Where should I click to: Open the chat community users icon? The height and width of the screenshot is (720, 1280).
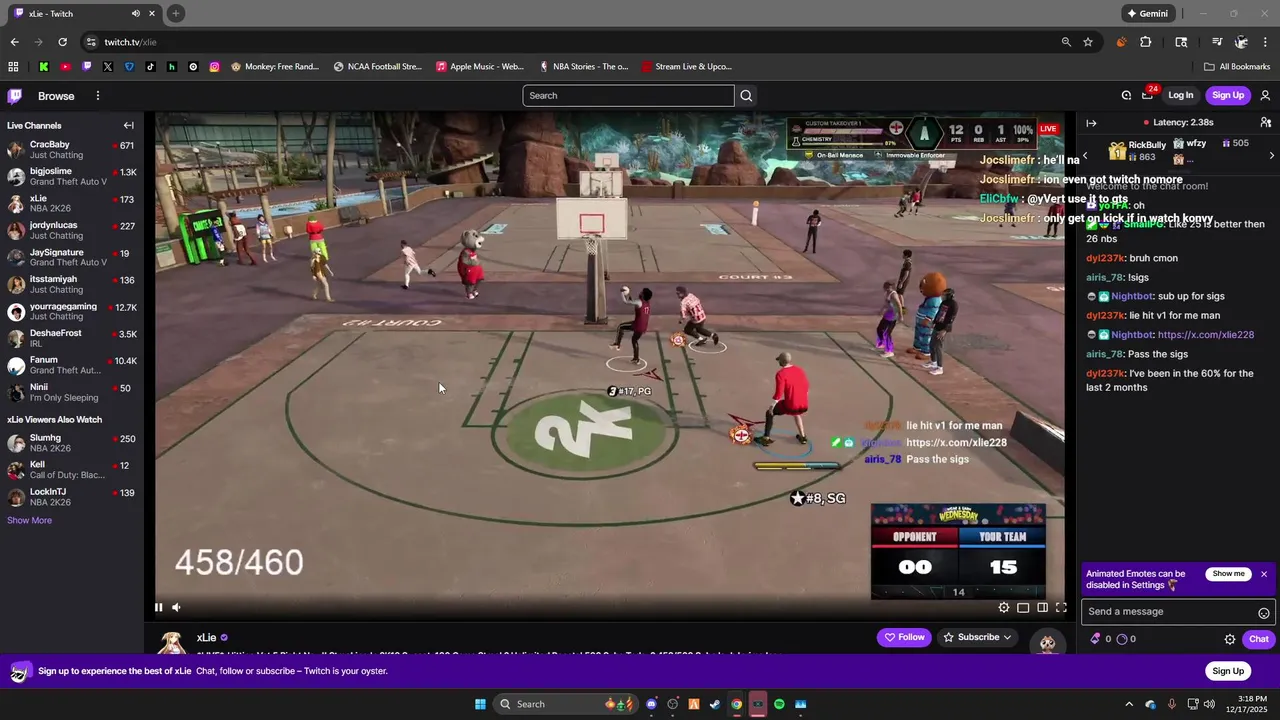[1266, 123]
